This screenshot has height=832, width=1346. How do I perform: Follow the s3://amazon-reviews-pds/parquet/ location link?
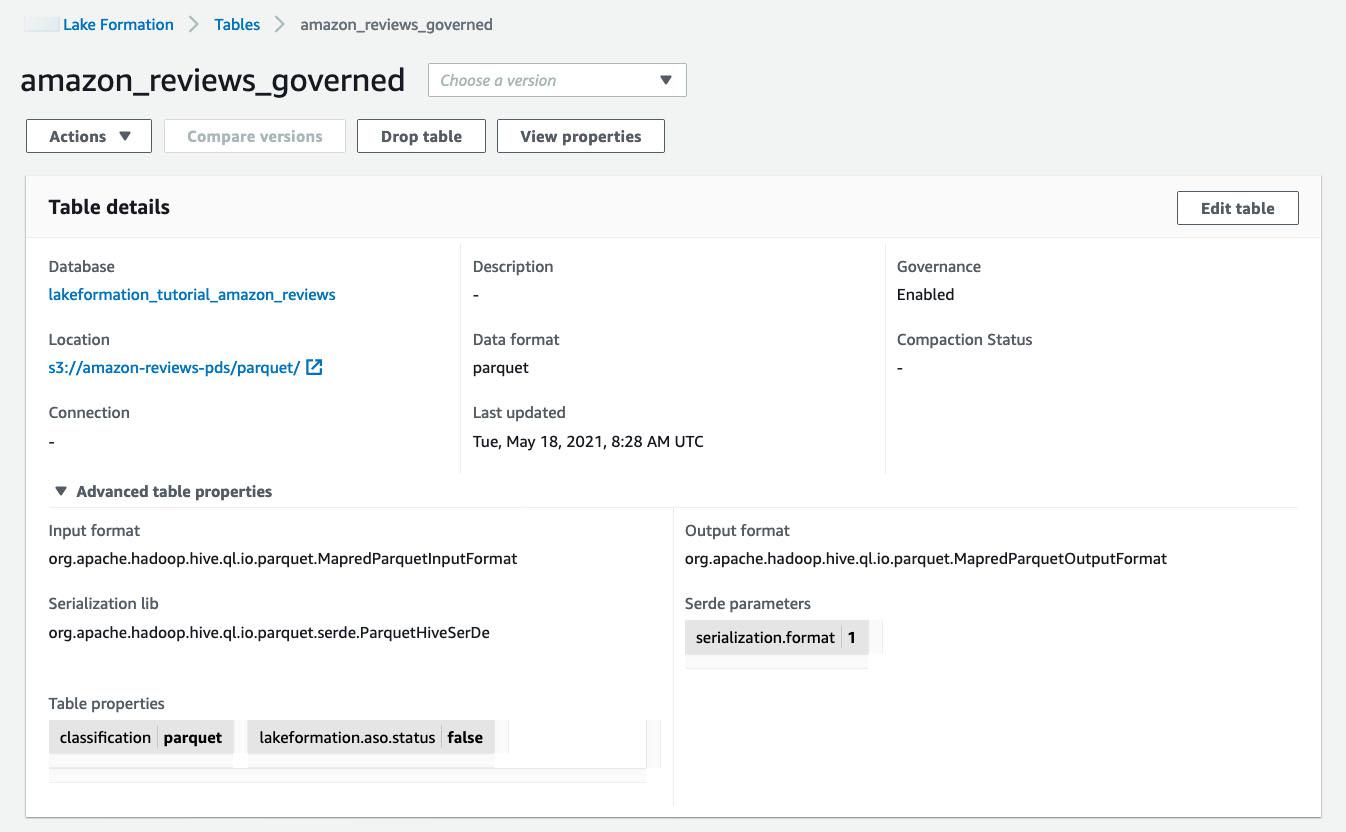(x=174, y=367)
